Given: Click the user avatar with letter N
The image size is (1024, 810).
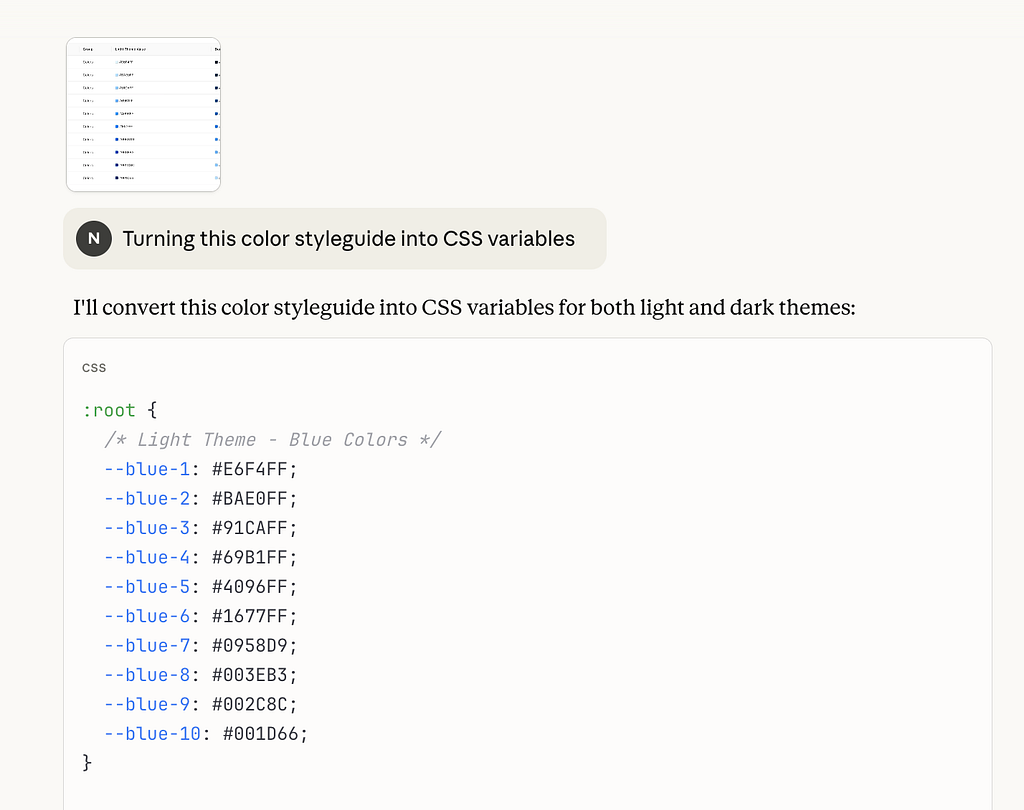Looking at the screenshot, I should tap(93, 239).
